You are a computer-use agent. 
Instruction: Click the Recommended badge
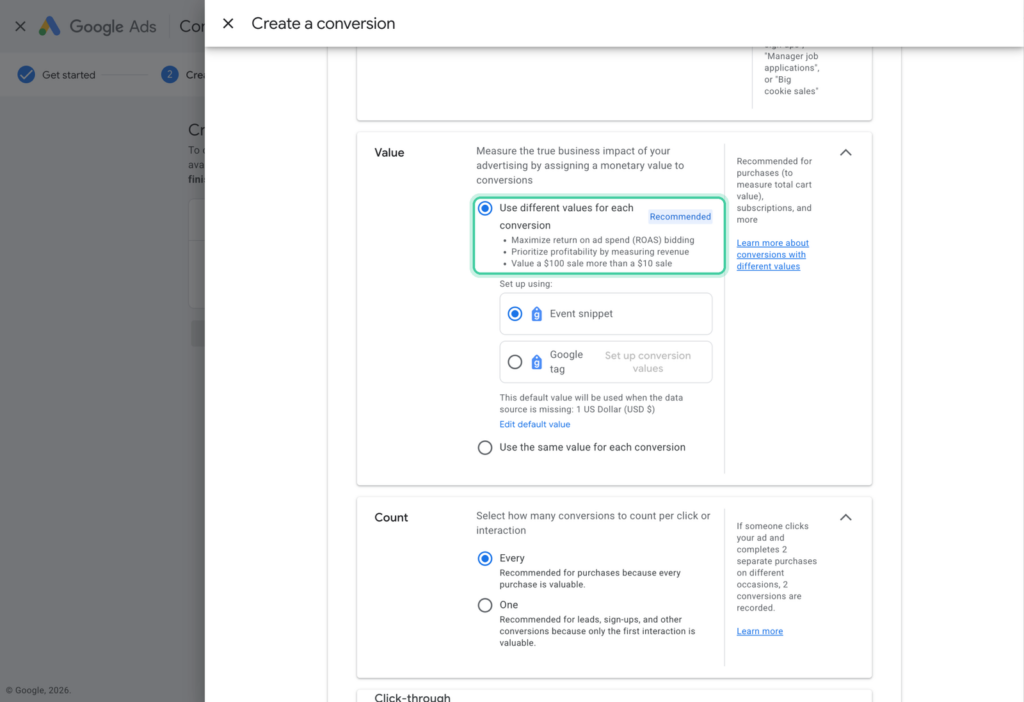click(680, 217)
